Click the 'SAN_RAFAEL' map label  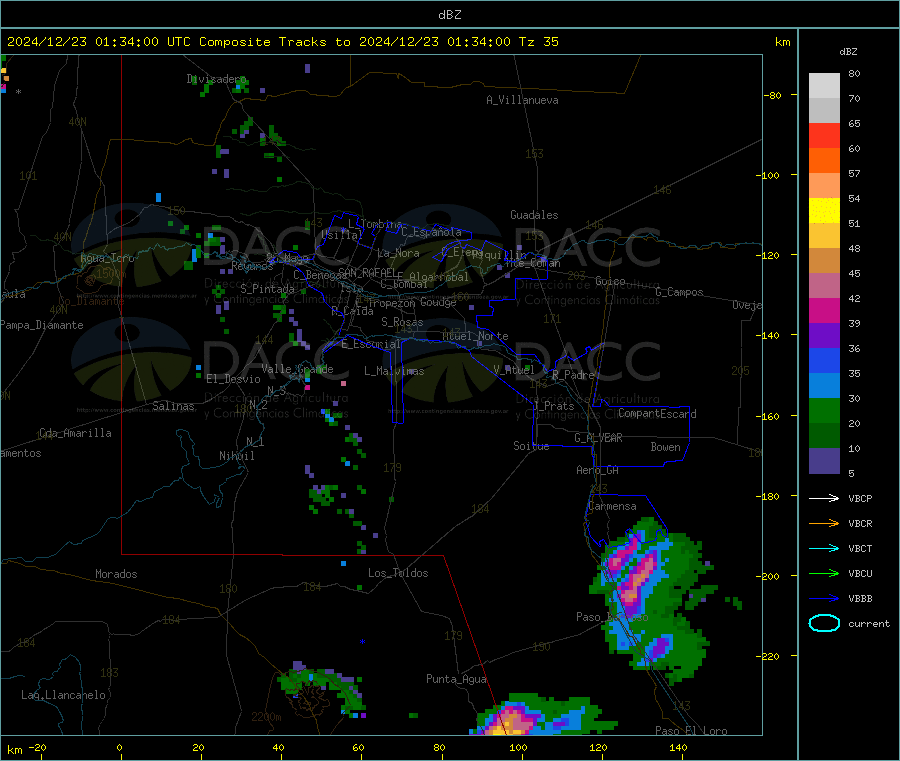coord(367,272)
